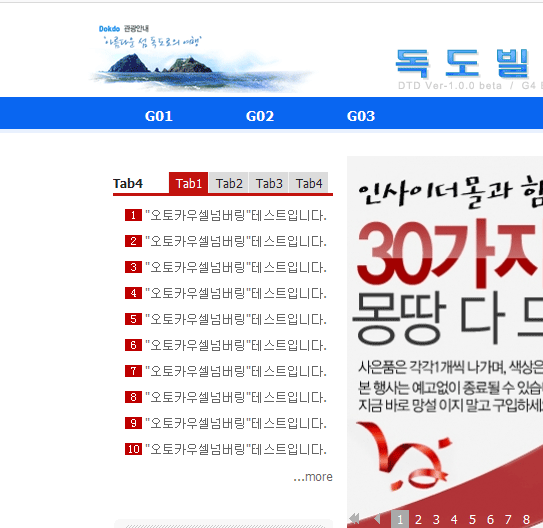543x528 pixels.
Task: Select red number 10 list badge
Action: click(133, 449)
